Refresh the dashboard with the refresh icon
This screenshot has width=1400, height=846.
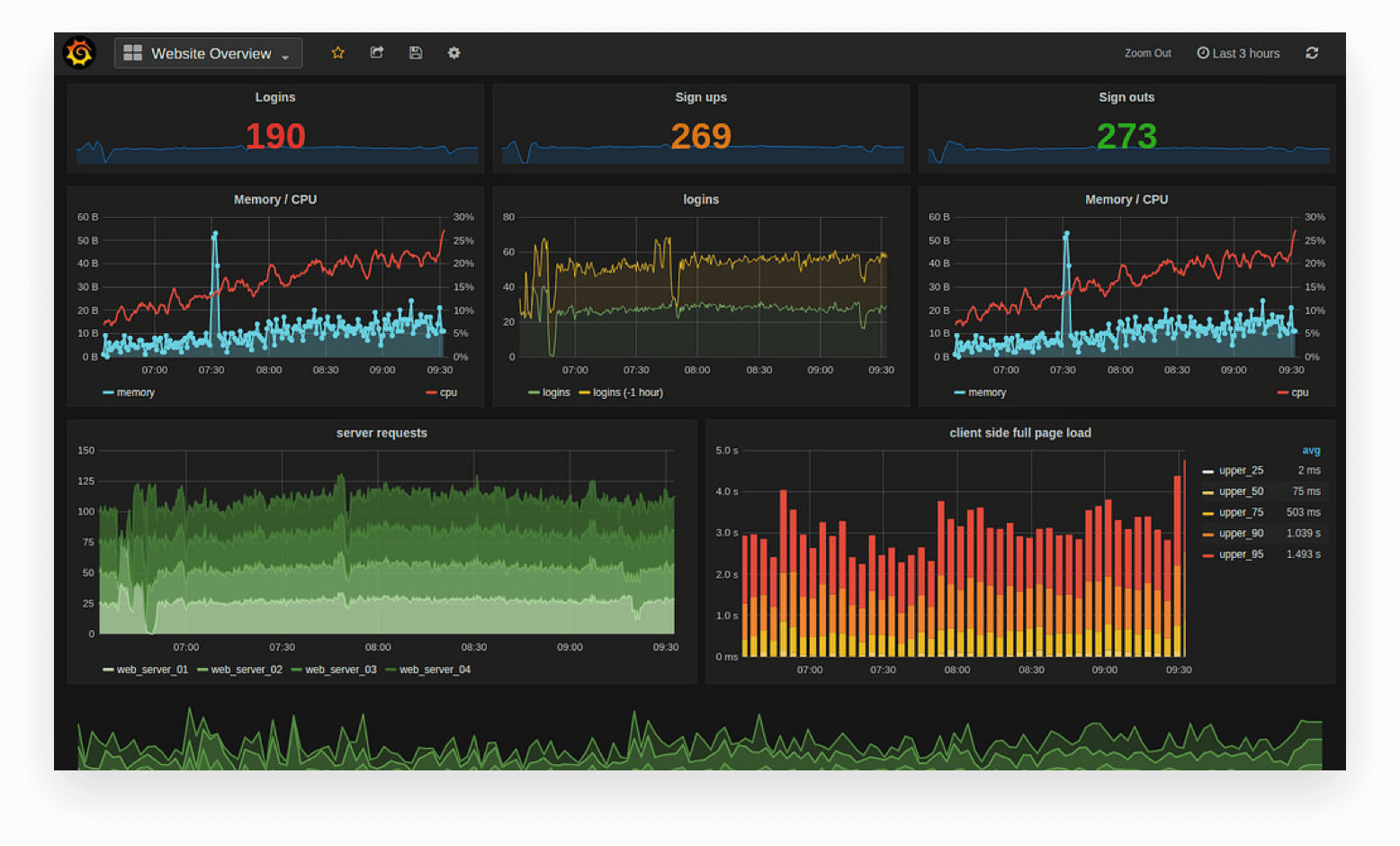[x=1312, y=53]
